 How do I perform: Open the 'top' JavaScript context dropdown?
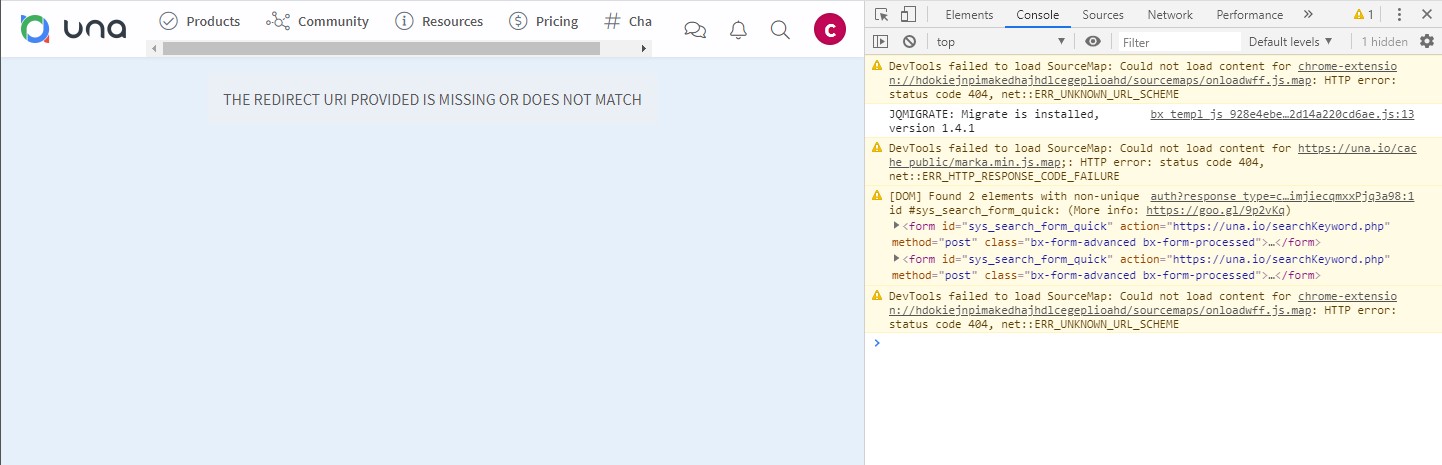pos(1000,42)
